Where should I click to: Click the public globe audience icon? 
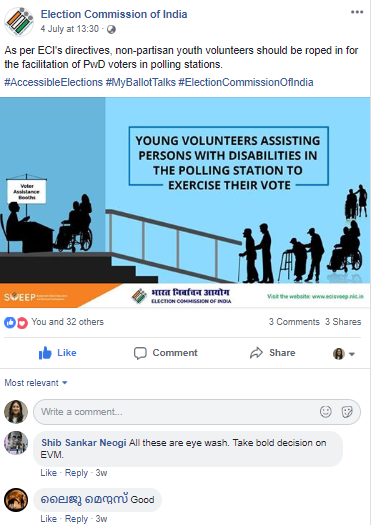click(111, 29)
